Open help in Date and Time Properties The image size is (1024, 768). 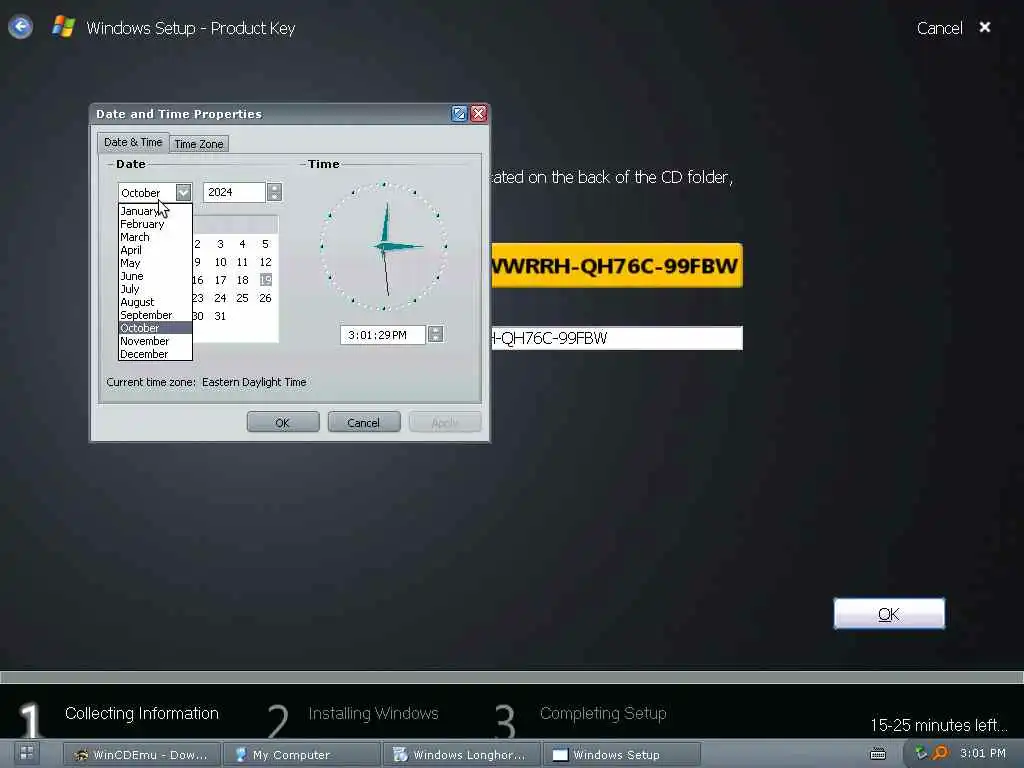click(459, 114)
